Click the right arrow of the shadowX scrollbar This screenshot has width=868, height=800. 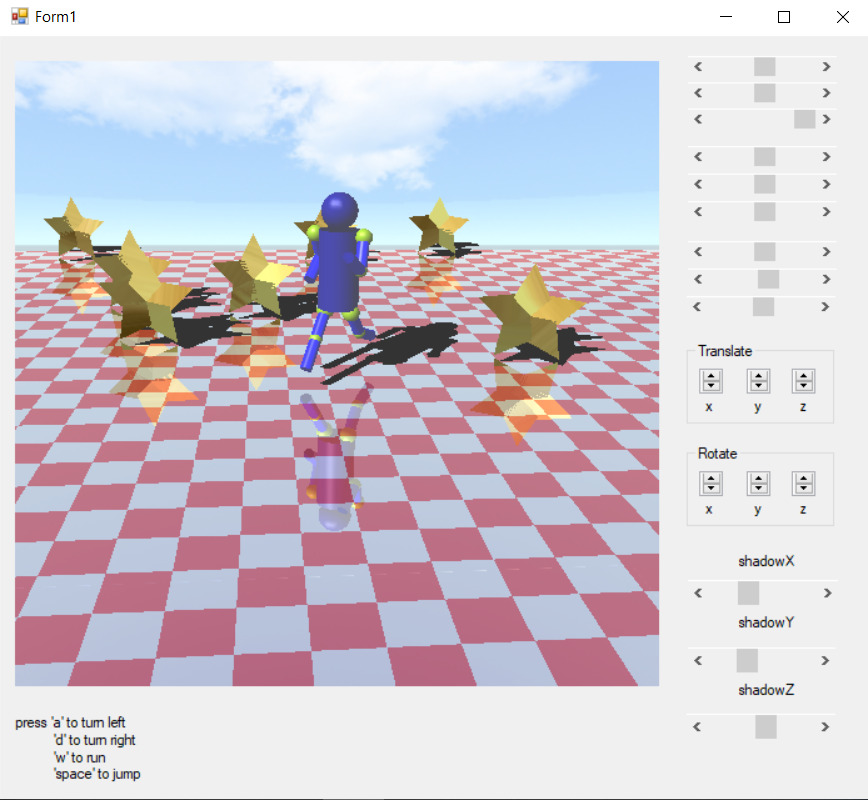(827, 593)
